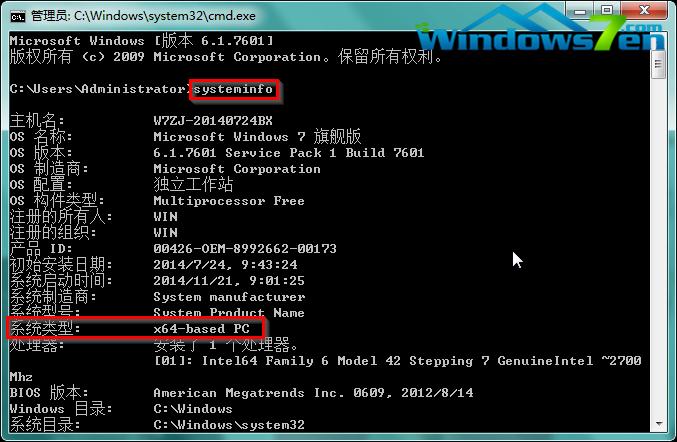The image size is (677, 442).
Task: Click boot time '2014/11/21, 9:01:25'
Action: (229, 281)
